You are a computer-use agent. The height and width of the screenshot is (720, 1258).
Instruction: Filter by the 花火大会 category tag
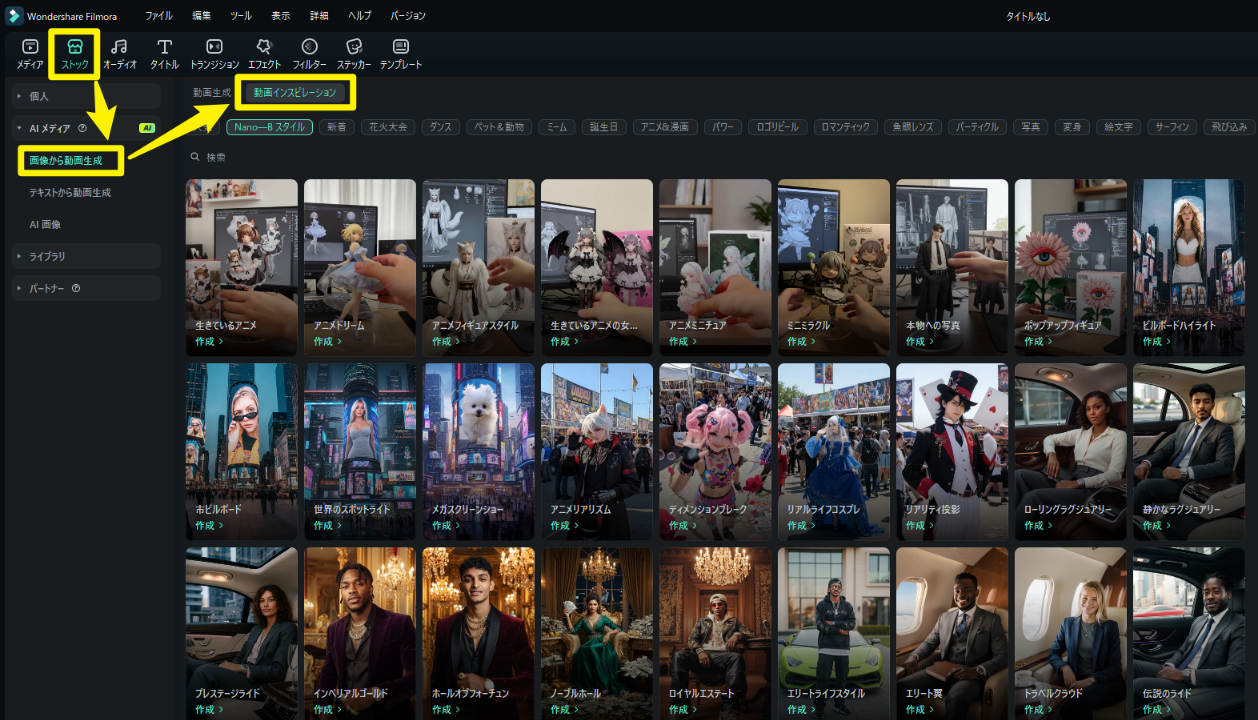tap(388, 127)
